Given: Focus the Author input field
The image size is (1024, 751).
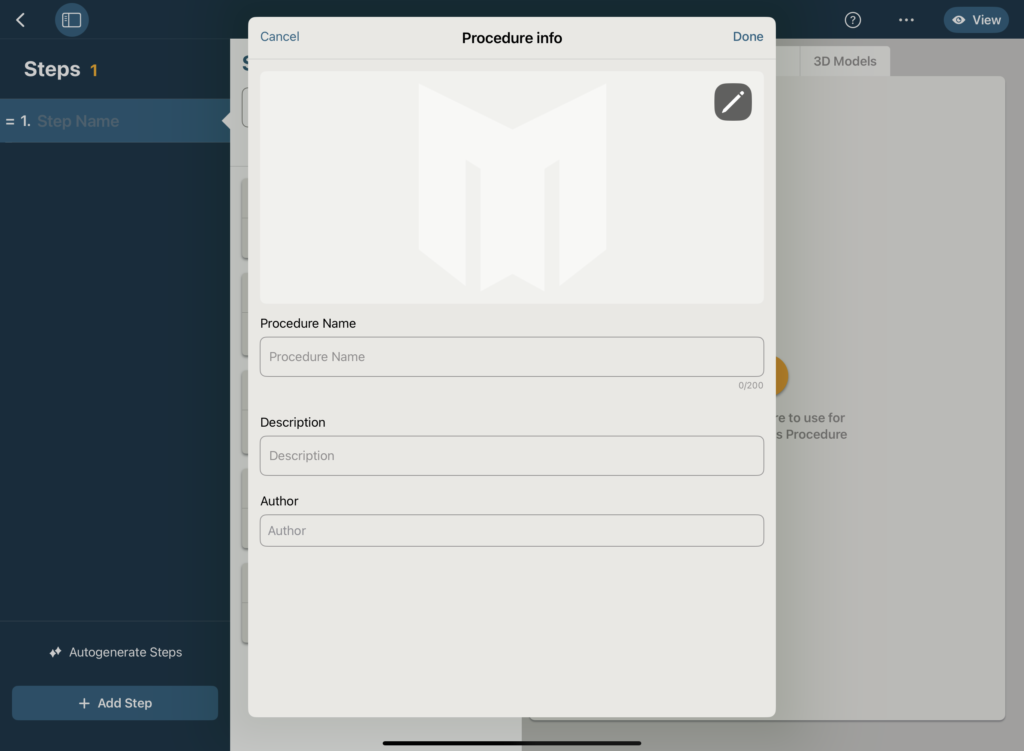Looking at the screenshot, I should [x=511, y=530].
